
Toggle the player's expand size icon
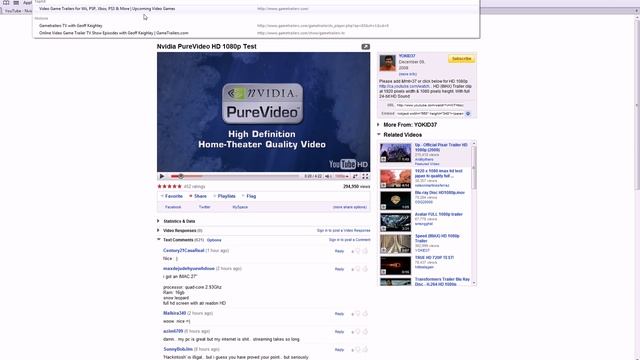tap(355, 176)
